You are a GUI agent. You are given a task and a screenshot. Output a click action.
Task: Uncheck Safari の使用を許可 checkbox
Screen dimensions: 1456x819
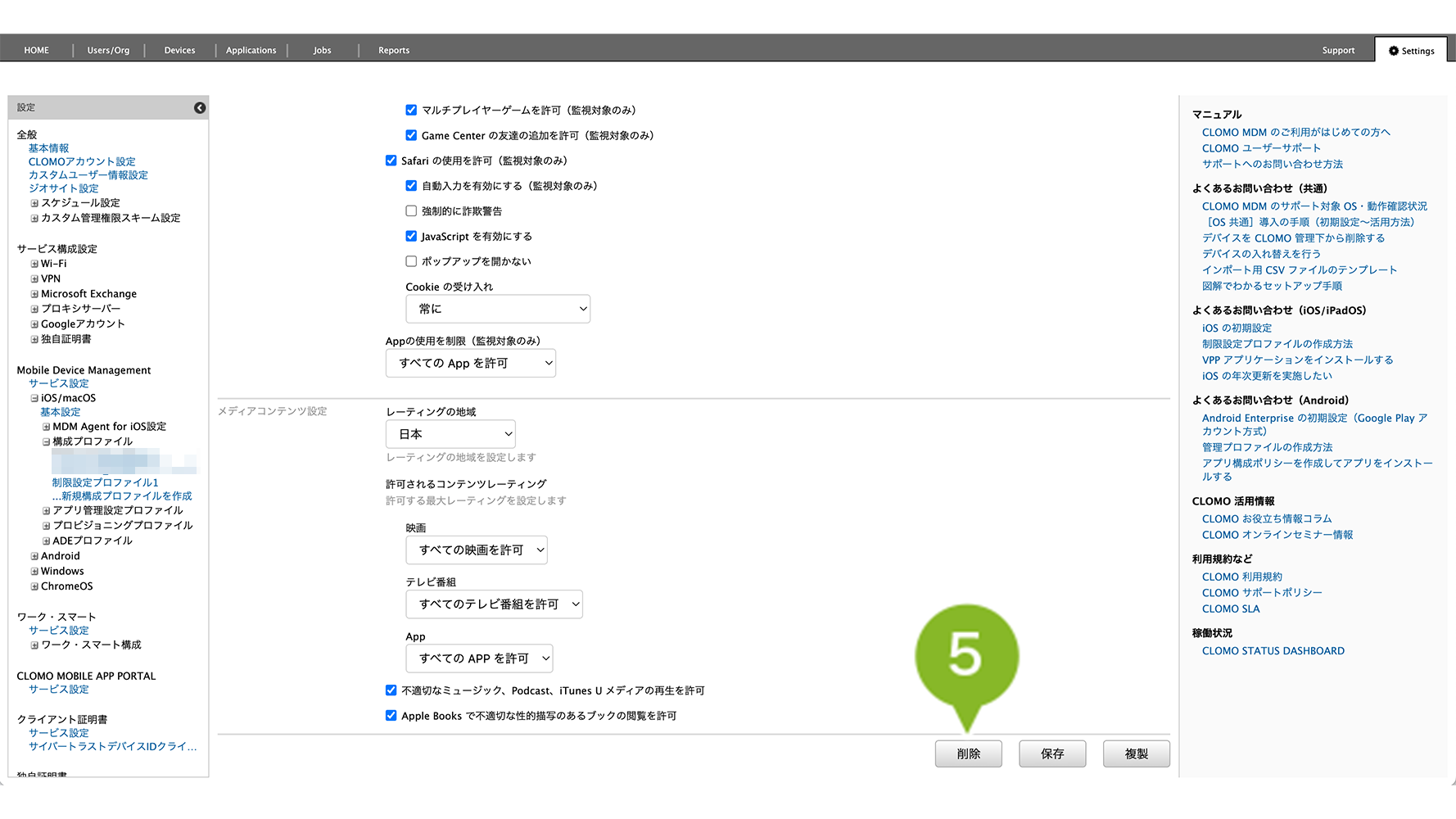click(x=391, y=161)
